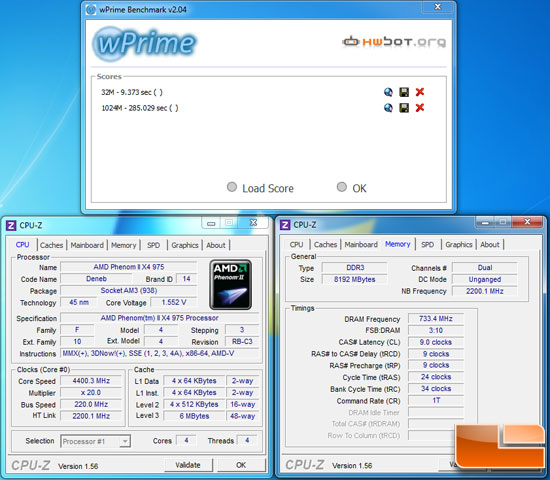Screen dimensions: 550x480
Task: Save the 32M score with floppy icon
Action: tap(404, 92)
